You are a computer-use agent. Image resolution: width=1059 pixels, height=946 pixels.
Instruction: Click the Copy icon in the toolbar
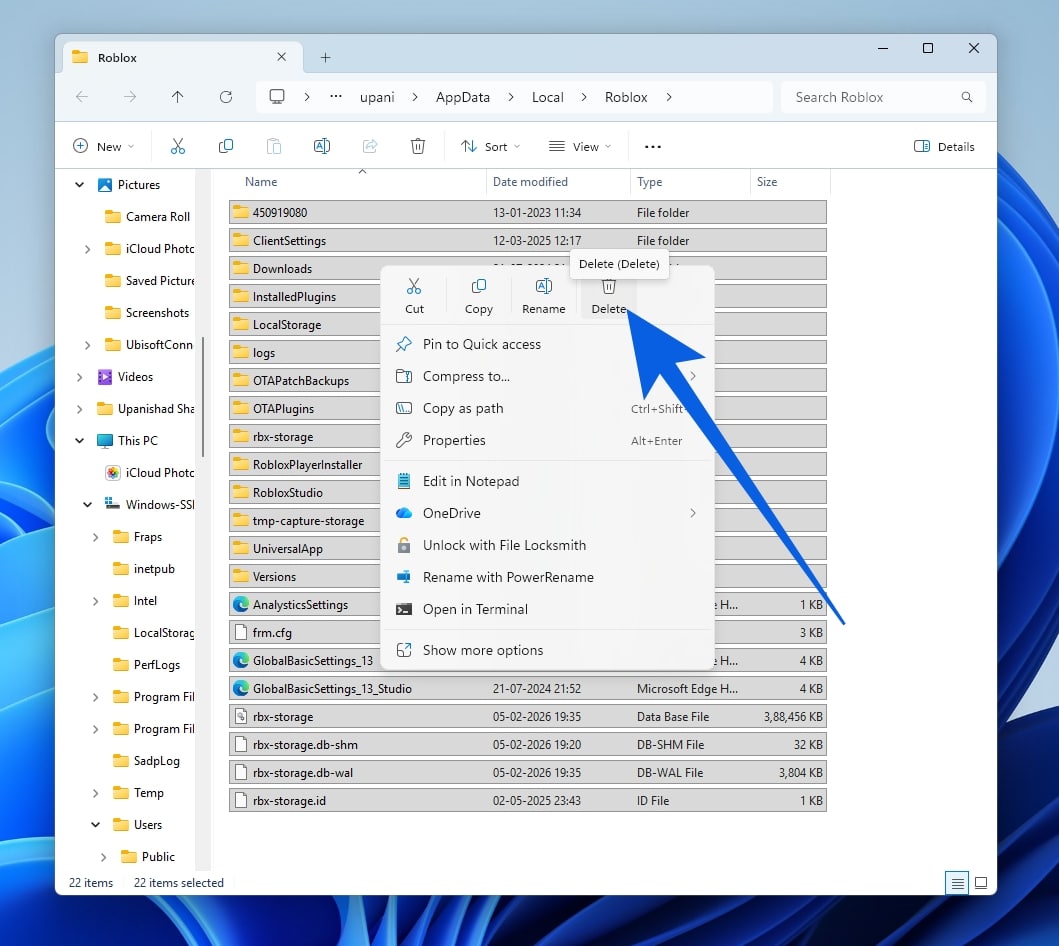226,146
